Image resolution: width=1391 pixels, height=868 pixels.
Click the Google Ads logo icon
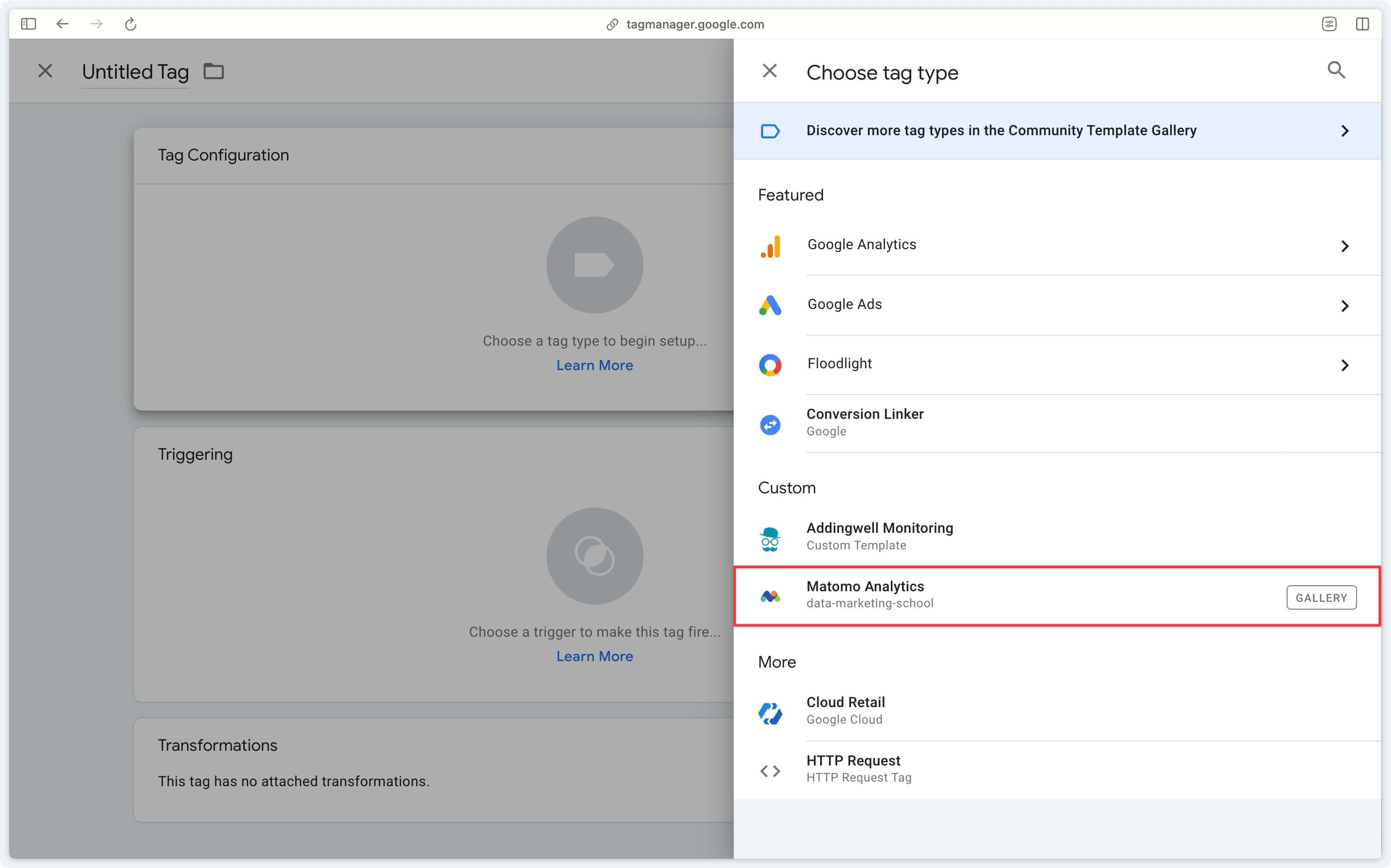770,305
